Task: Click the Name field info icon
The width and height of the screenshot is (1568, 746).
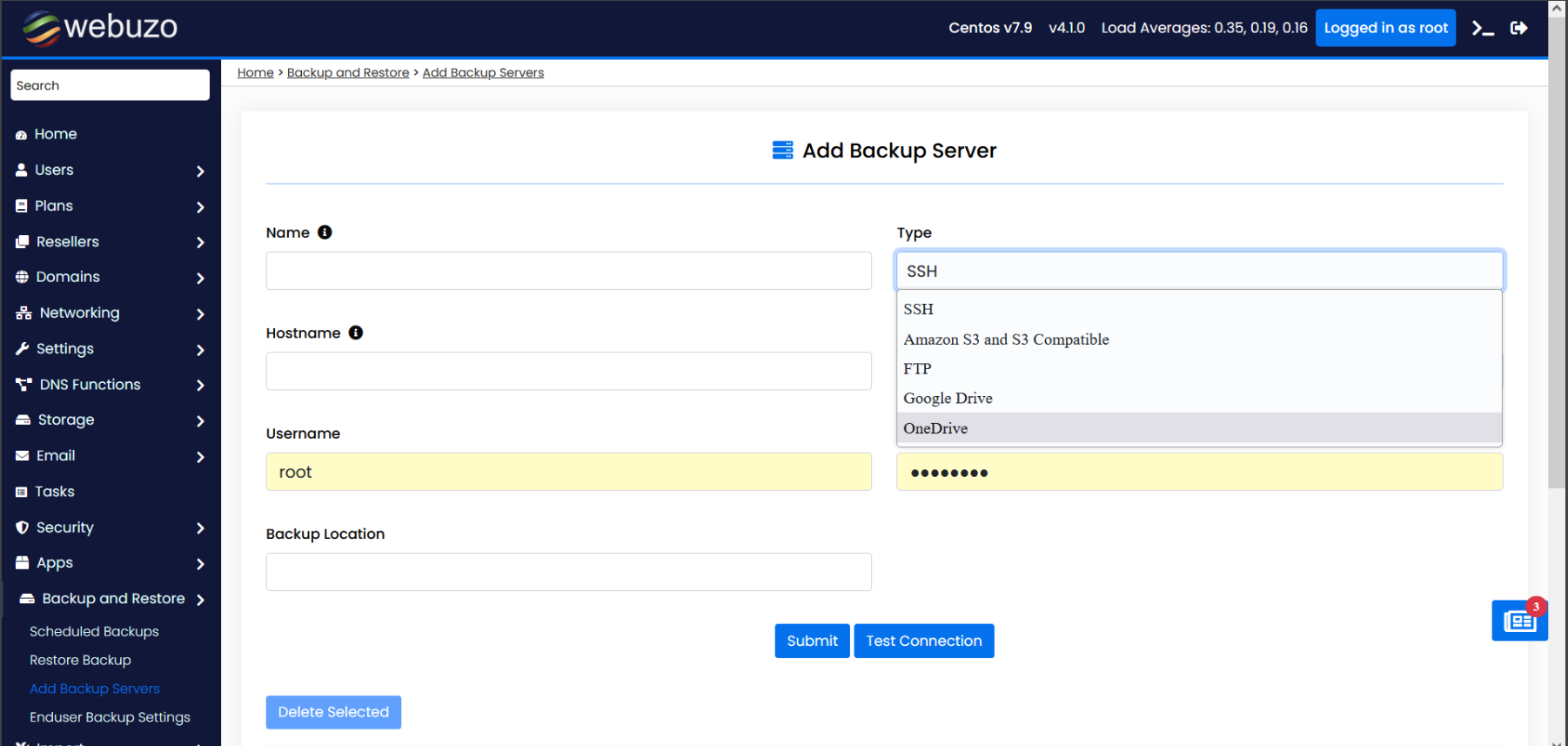Action: pyautogui.click(x=325, y=232)
